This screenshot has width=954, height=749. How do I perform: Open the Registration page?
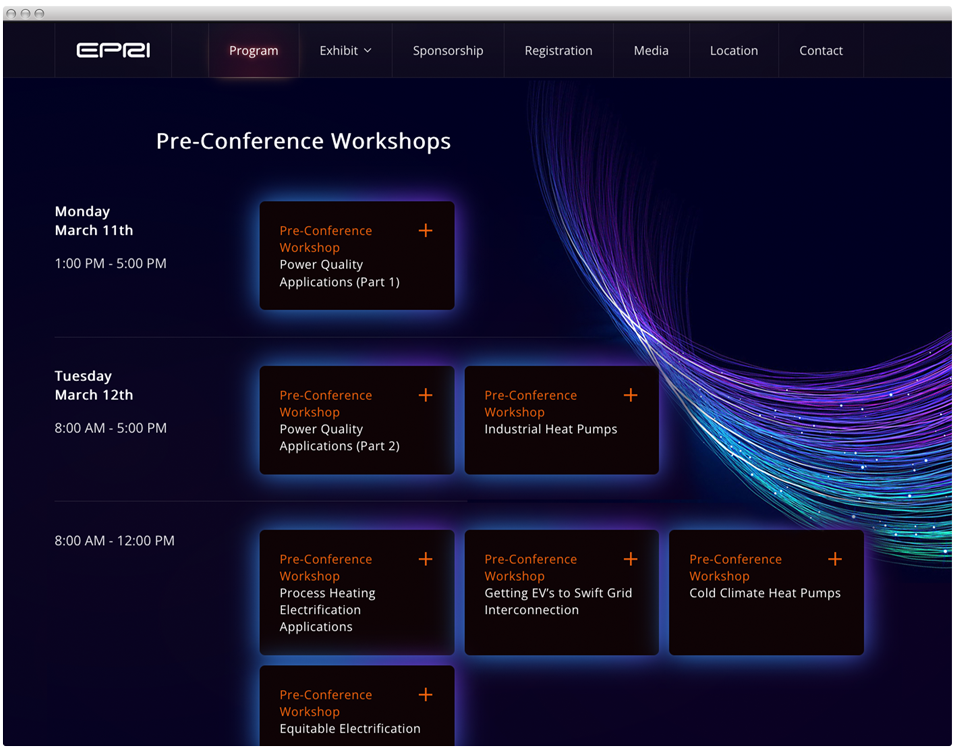coord(558,50)
